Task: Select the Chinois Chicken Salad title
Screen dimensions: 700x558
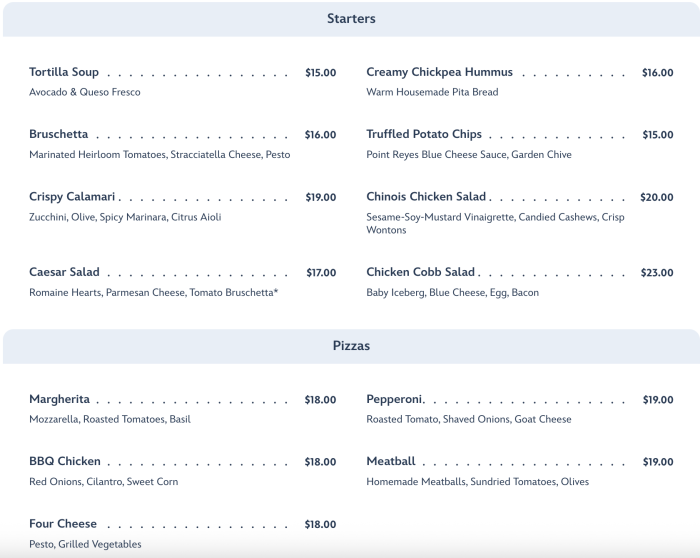Action: (426, 197)
